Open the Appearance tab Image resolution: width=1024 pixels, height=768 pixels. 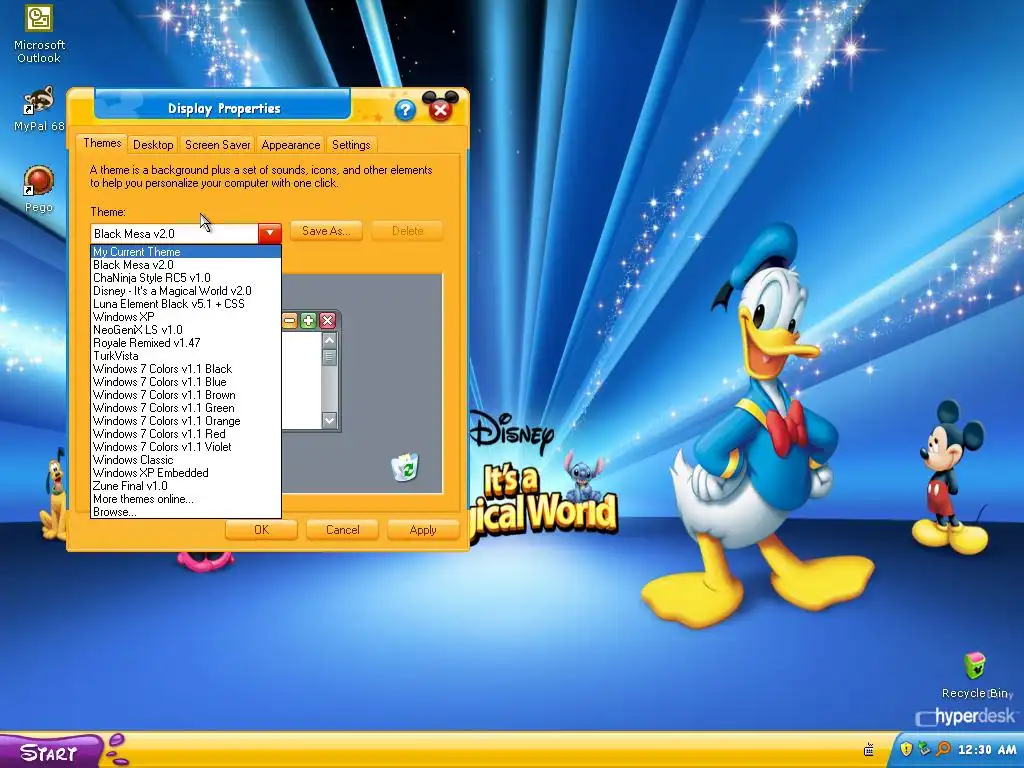pos(291,145)
